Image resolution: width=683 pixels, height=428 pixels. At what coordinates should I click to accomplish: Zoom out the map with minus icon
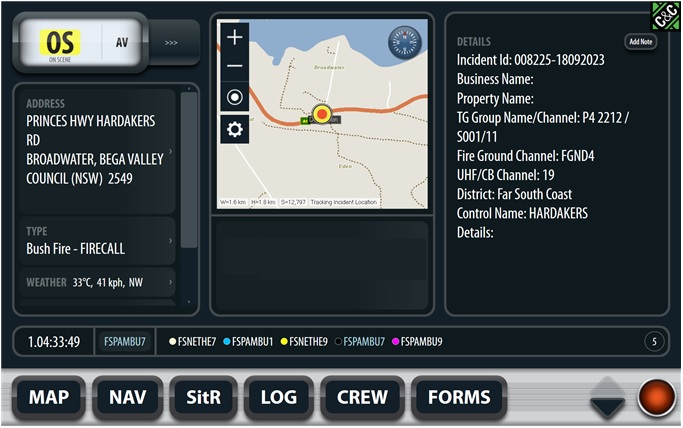[x=234, y=66]
